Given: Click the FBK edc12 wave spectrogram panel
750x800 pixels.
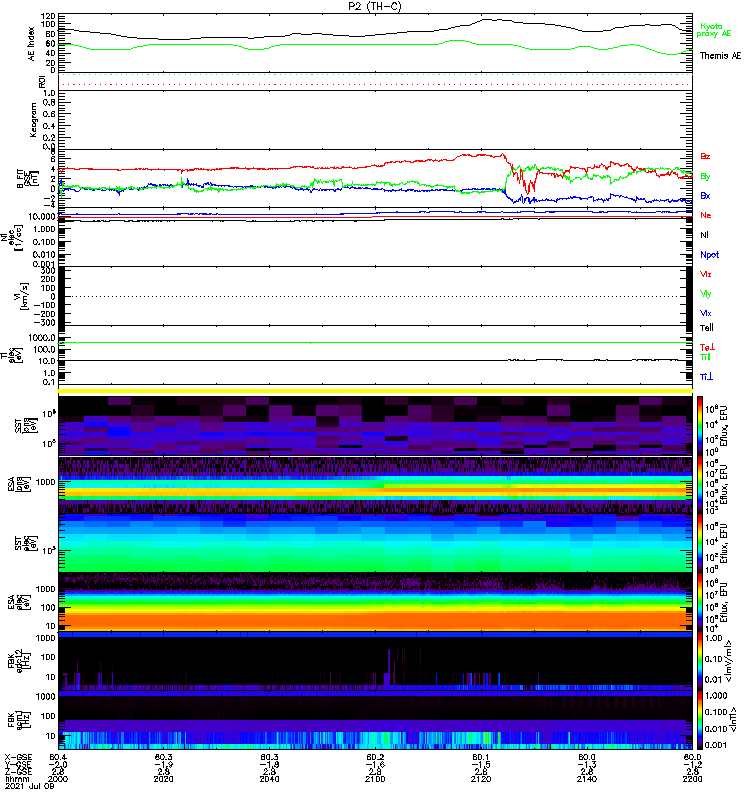Looking at the screenshot, I should pyautogui.click(x=375, y=661).
